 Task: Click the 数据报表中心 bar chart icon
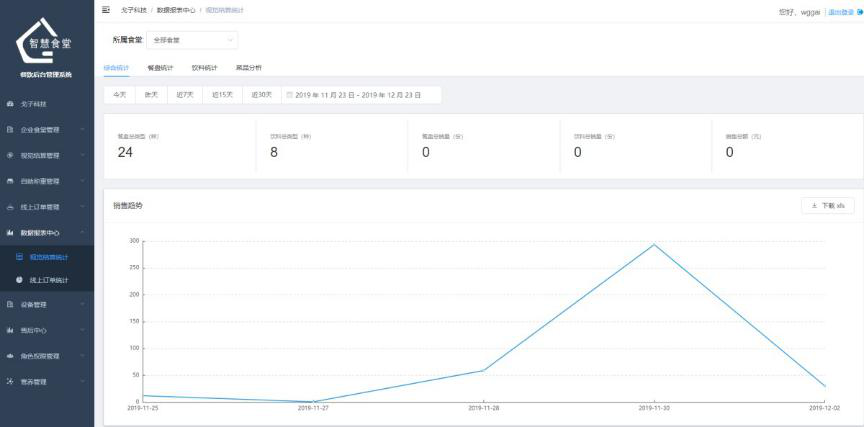10,232
